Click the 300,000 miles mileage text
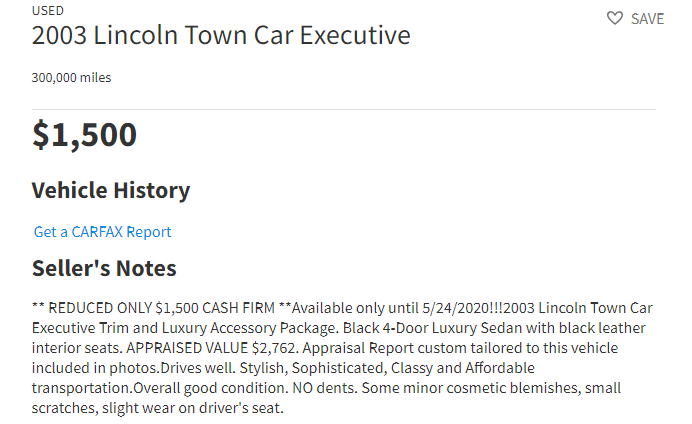The height and width of the screenshot is (424, 692). tap(71, 78)
